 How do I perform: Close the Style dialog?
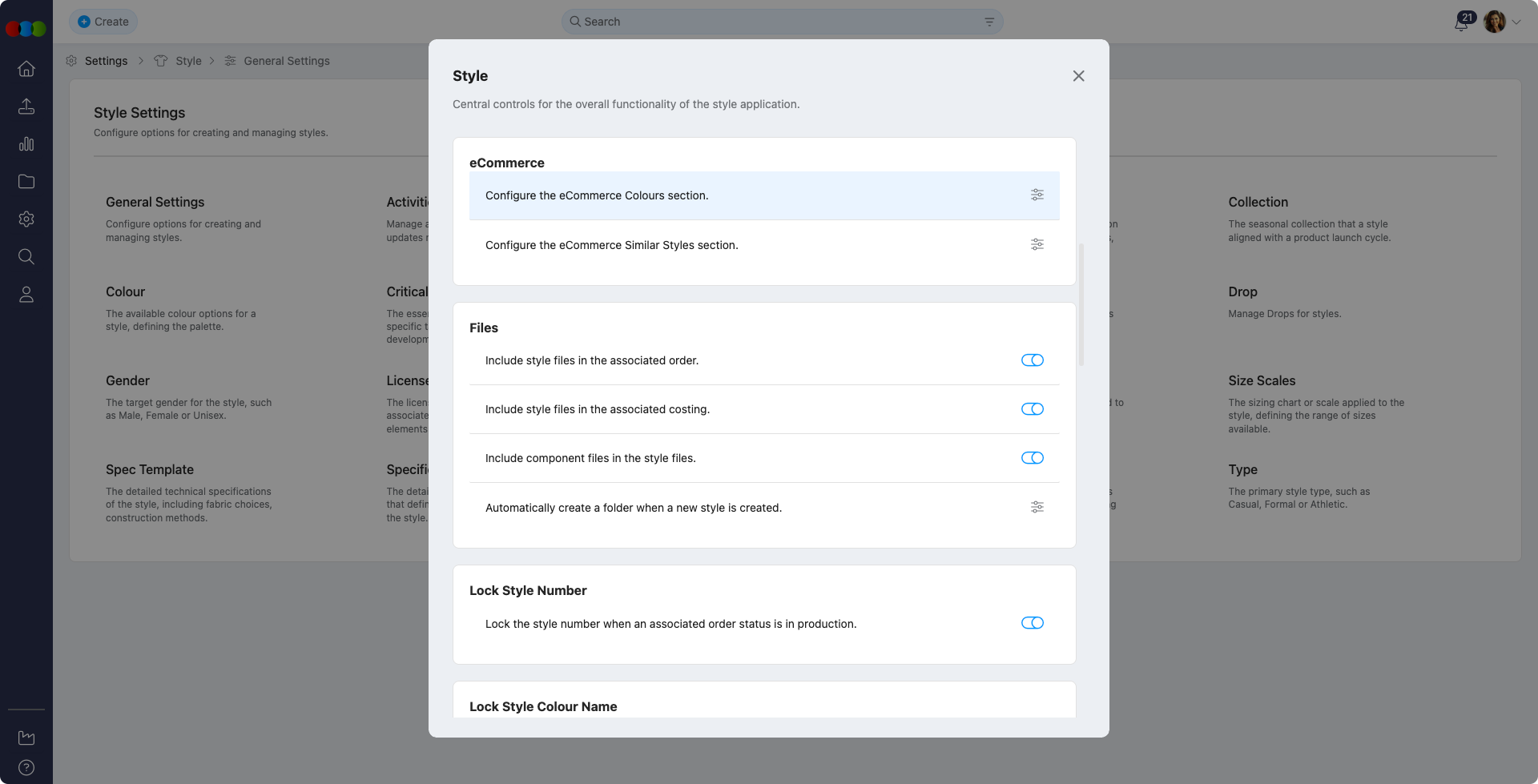1078,76
